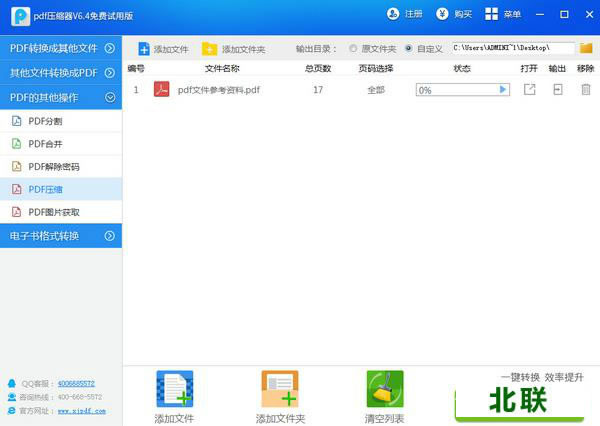
Task: Maximize the pdf压缩器 window
Action: click(564, 15)
